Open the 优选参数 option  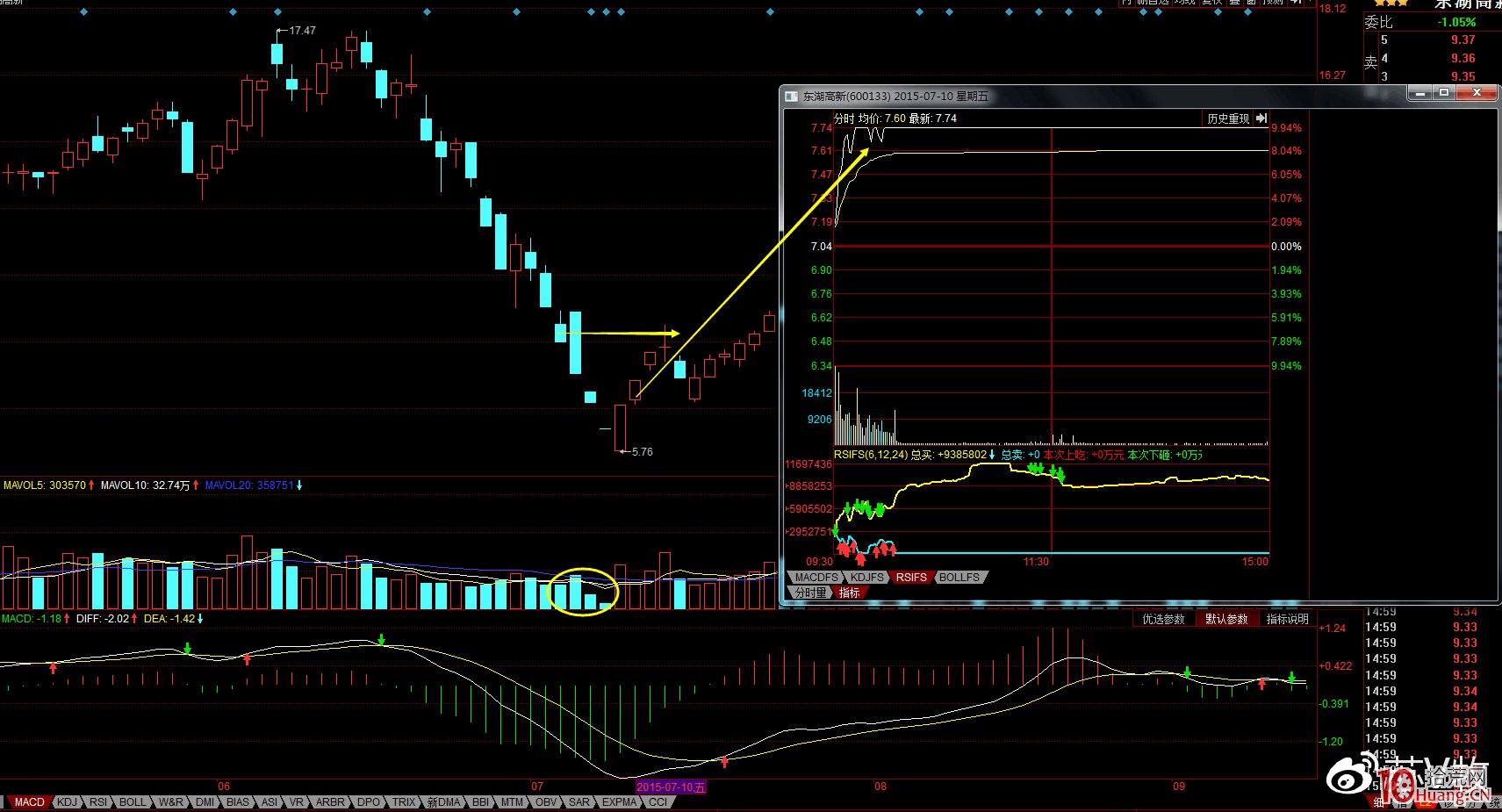(x=1163, y=619)
